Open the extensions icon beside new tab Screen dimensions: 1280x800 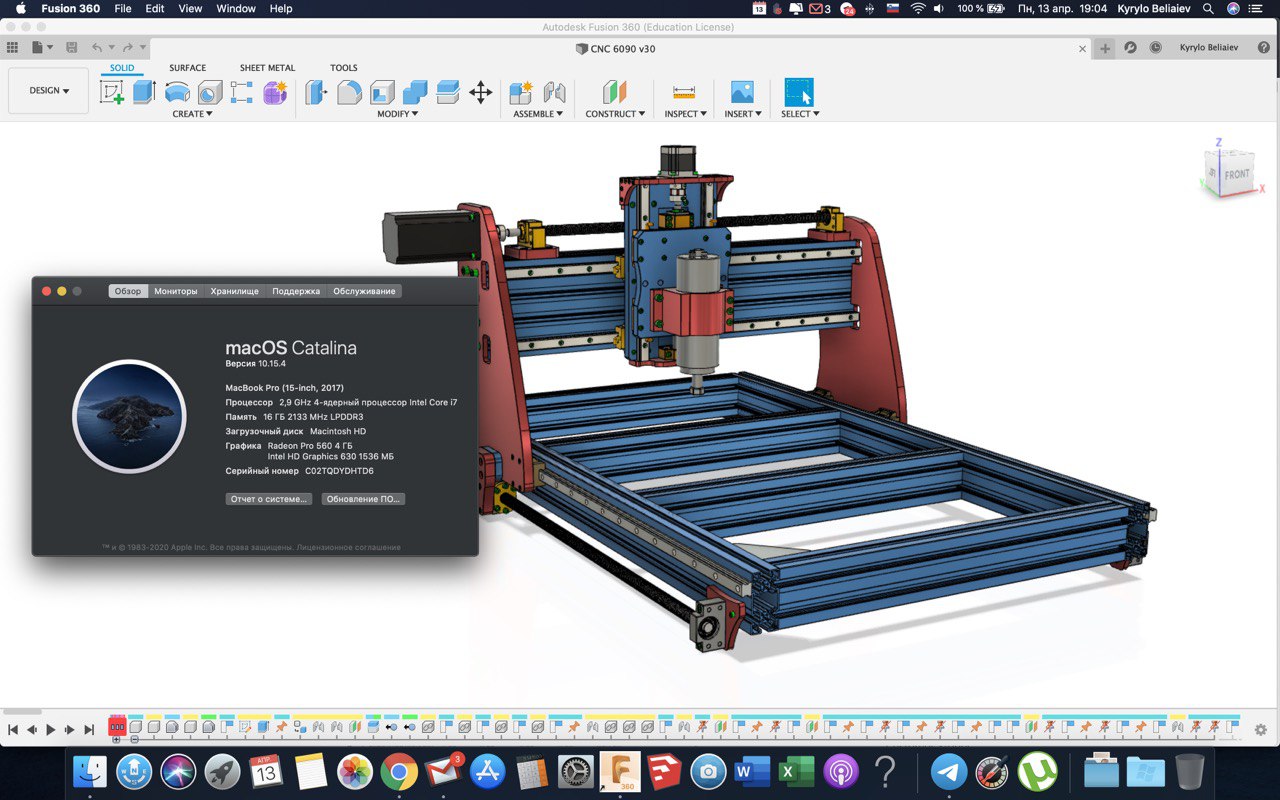(x=1130, y=47)
